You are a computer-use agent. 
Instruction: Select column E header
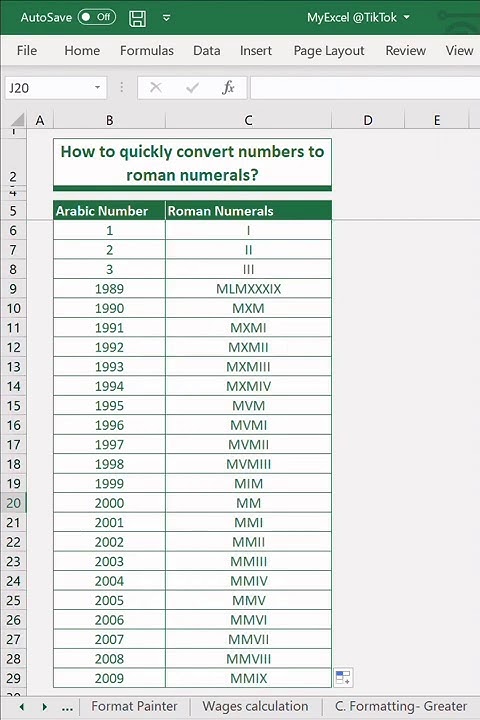coord(437,120)
